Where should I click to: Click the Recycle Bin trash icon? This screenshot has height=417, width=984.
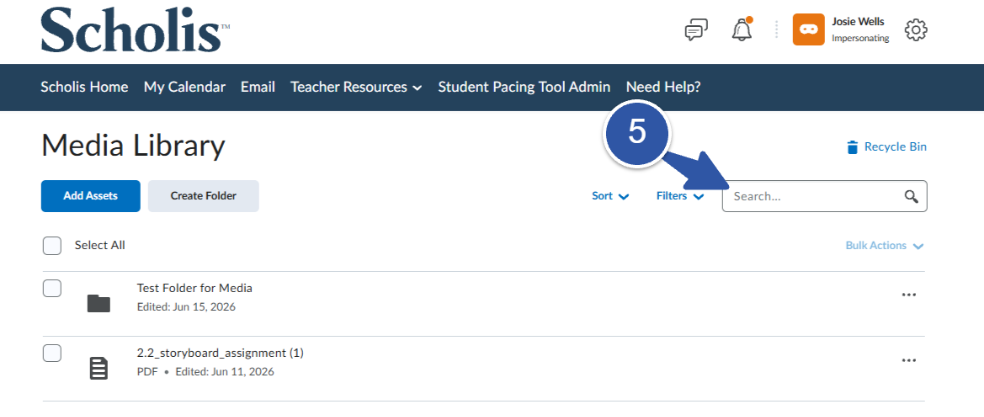[x=852, y=147]
